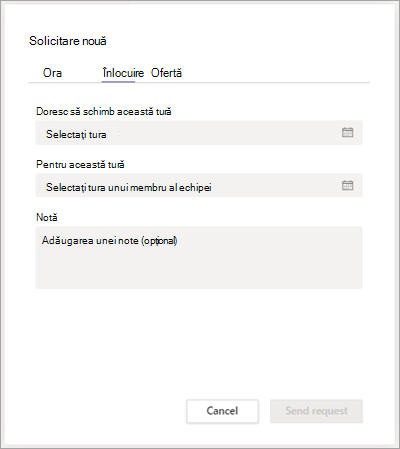Click the Notă field label
This screenshot has width=400, height=449.
point(47,217)
